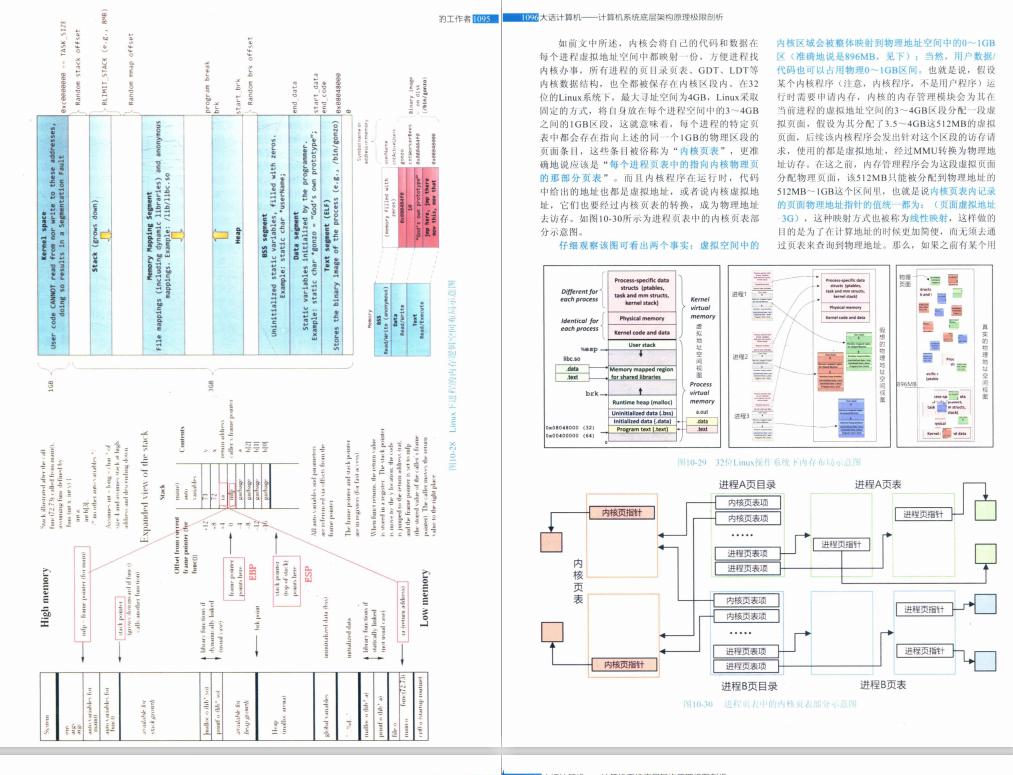Click the diagram label '进程B页目录'
The height and width of the screenshot is (775, 1013).
pos(749,686)
